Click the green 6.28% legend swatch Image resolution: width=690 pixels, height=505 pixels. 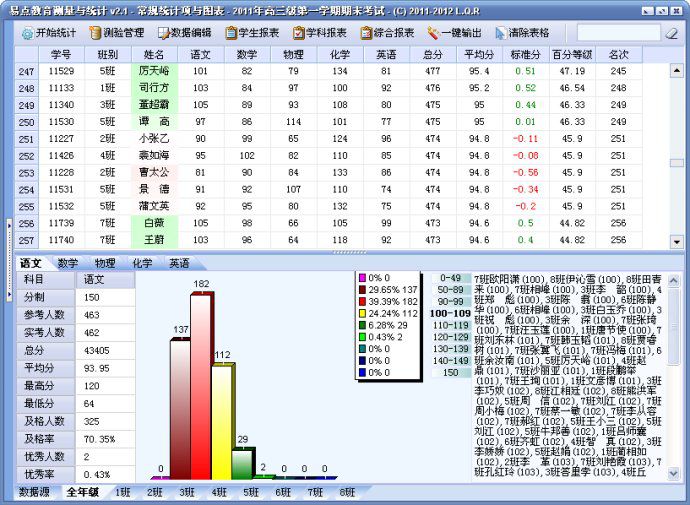tap(362, 326)
